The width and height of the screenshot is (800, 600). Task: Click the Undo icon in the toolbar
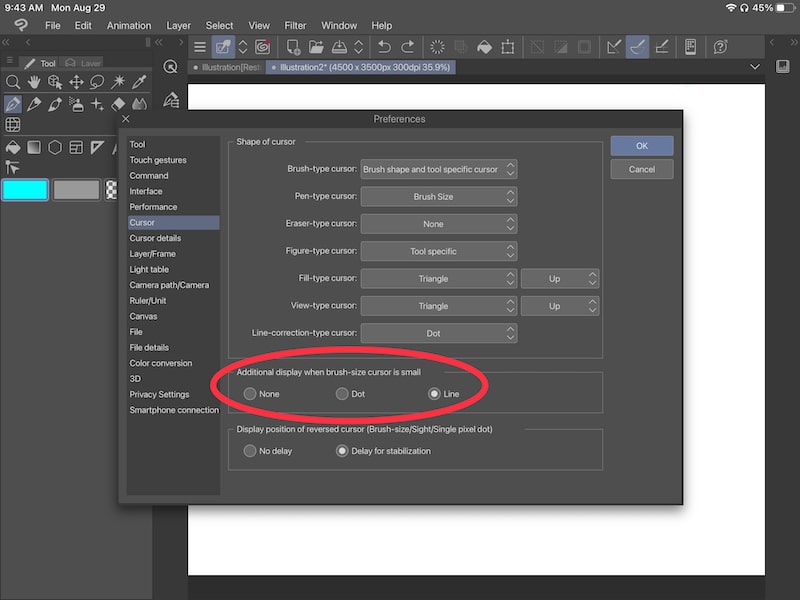pos(385,47)
